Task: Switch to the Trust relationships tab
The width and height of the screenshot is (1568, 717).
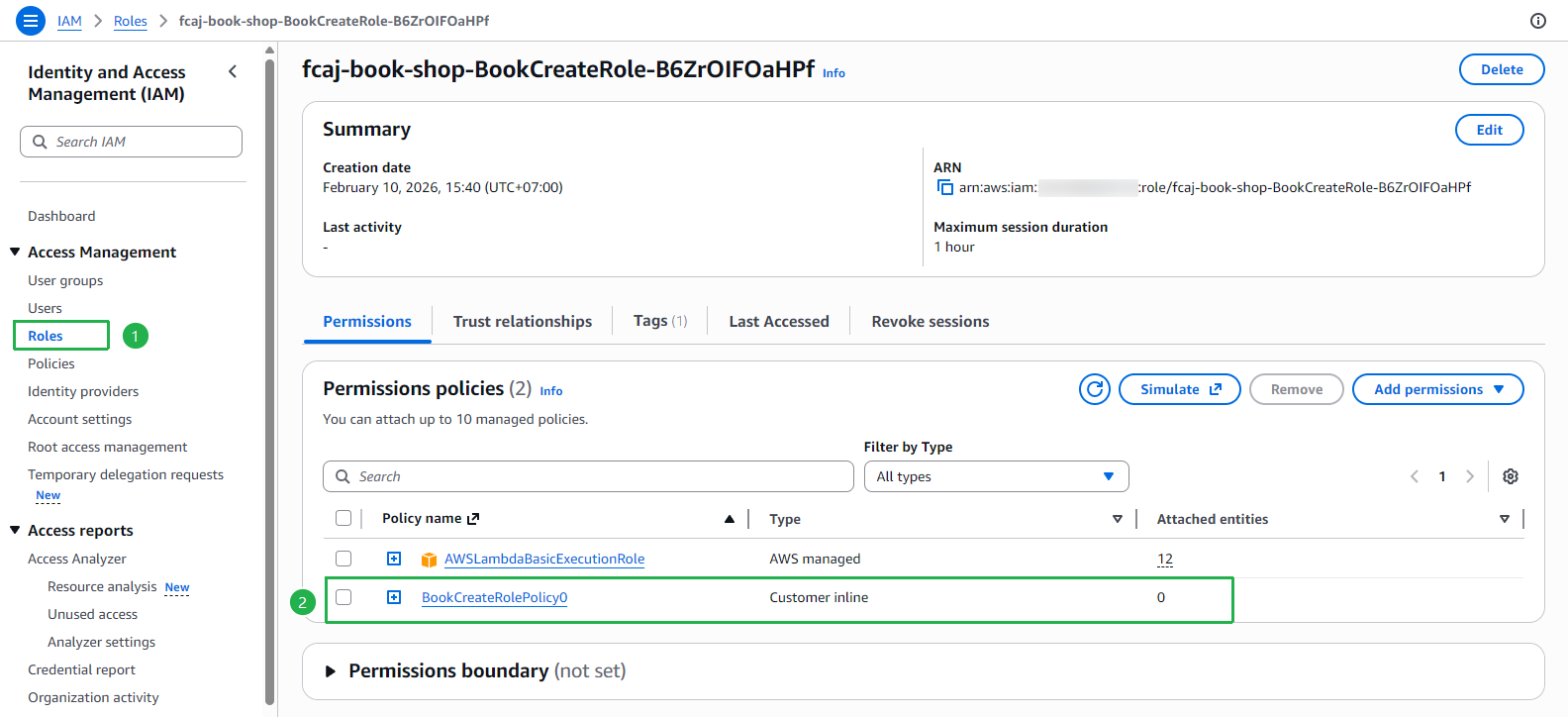Action: [523, 321]
